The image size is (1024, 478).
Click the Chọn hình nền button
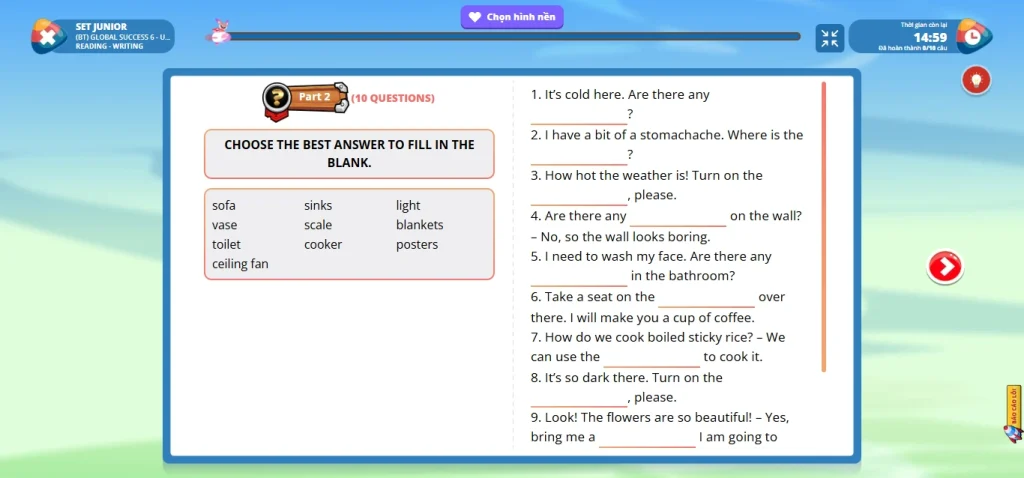point(512,17)
